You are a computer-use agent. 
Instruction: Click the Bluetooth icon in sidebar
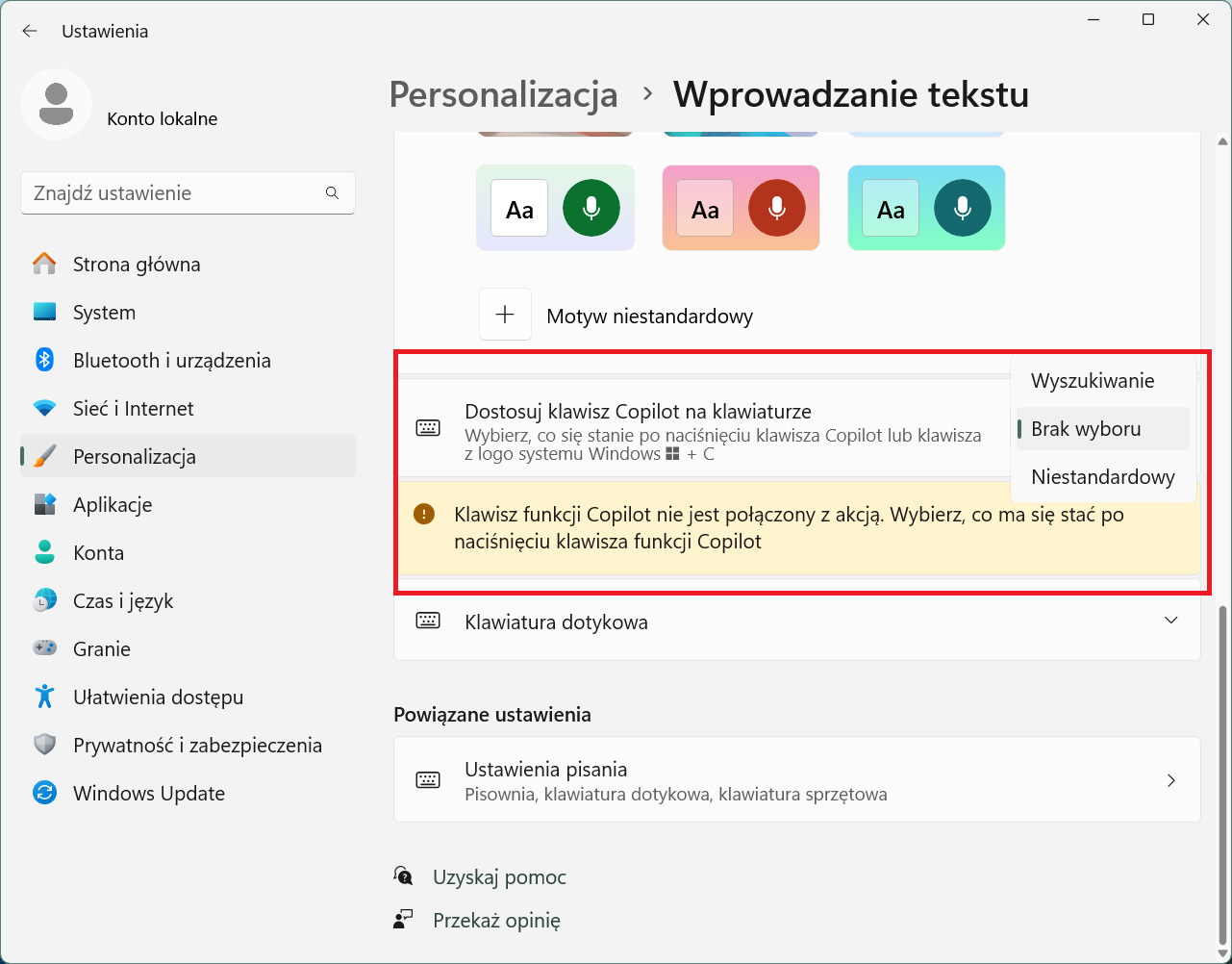coord(44,360)
